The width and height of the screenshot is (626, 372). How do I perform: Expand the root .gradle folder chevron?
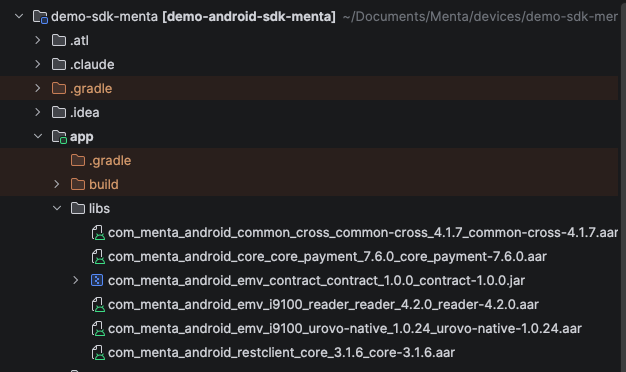[x=38, y=88]
